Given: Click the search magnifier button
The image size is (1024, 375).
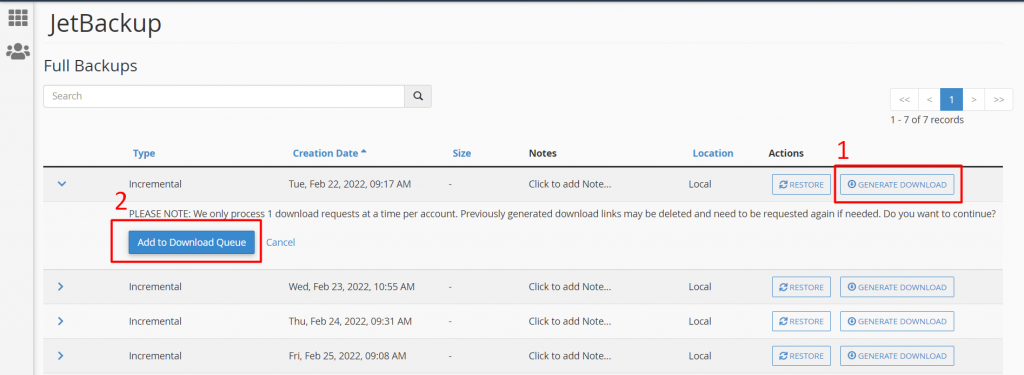Looking at the screenshot, I should pos(418,96).
